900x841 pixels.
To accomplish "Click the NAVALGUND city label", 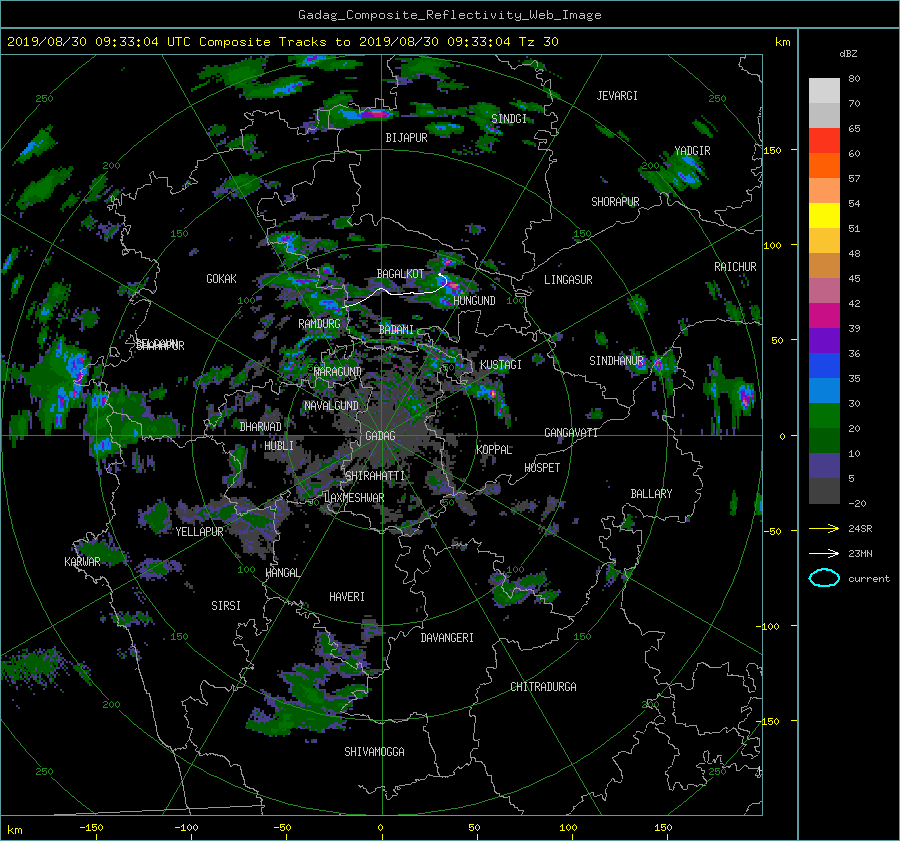I will point(331,406).
